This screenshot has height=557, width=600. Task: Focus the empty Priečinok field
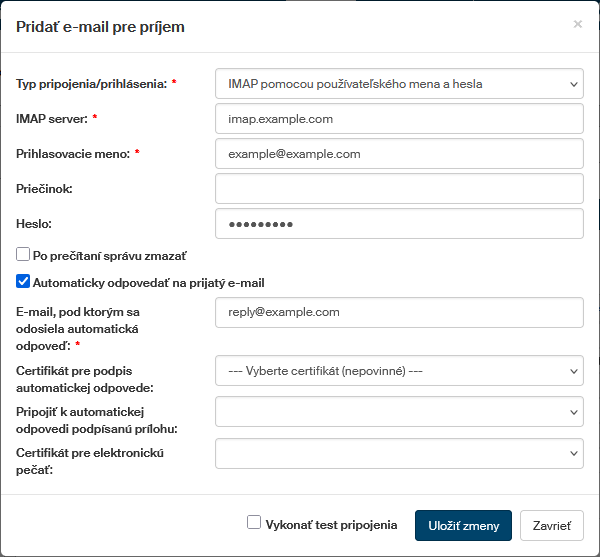coord(398,189)
